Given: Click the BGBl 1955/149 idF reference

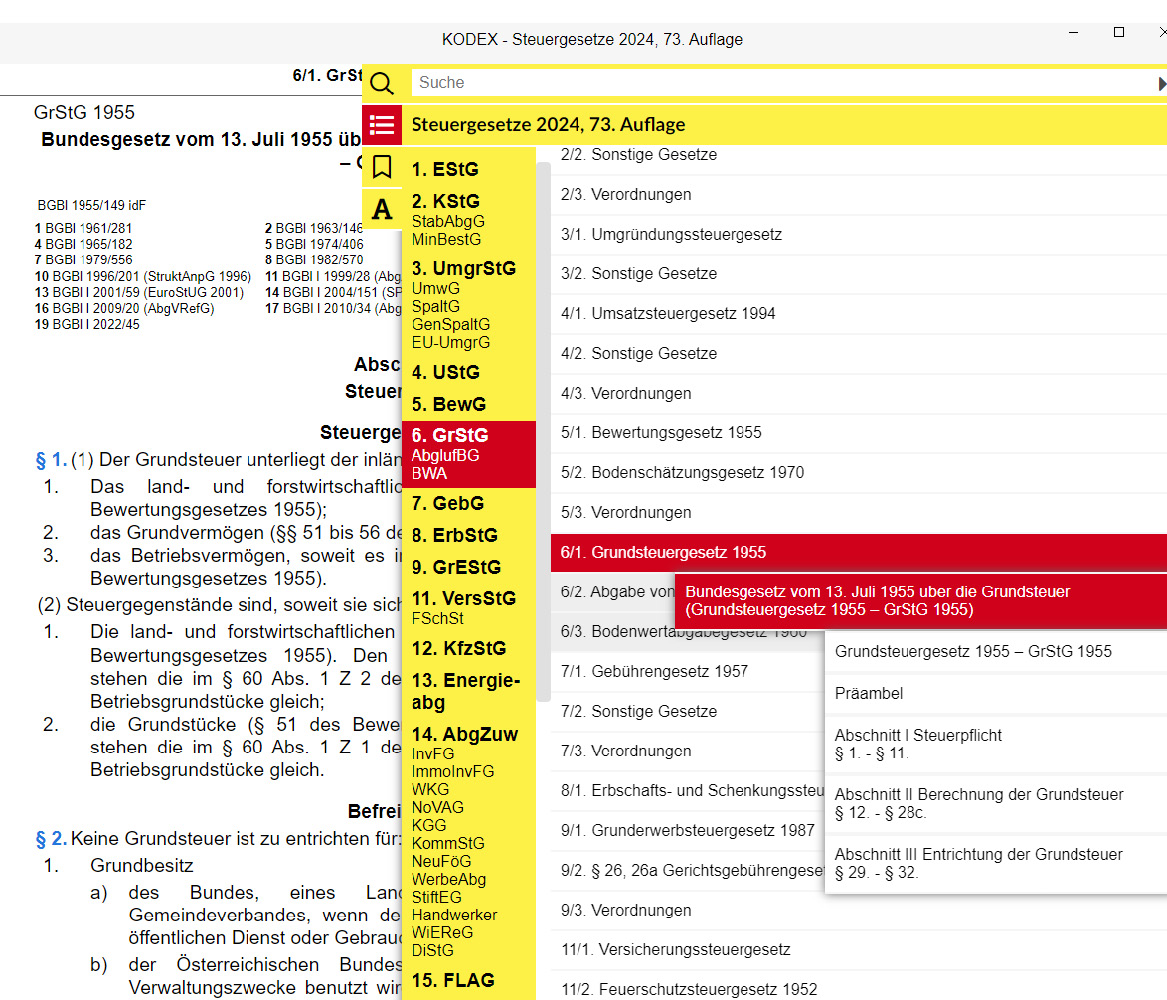Looking at the screenshot, I should point(92,205).
